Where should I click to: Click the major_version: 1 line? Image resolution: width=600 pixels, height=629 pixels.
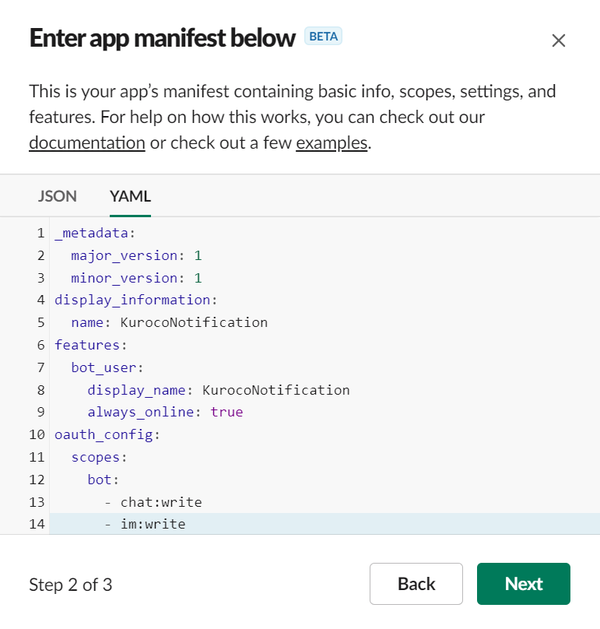(x=136, y=256)
